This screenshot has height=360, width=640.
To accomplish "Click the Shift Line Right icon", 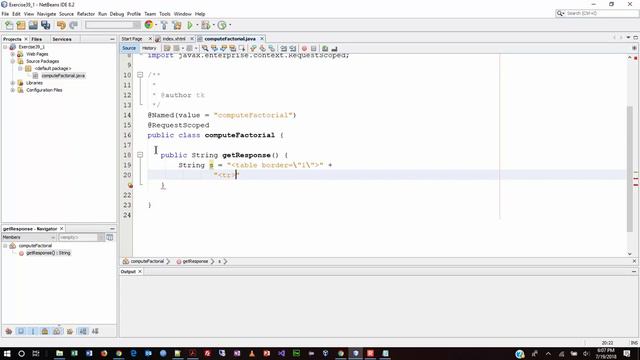I will click(293, 48).
